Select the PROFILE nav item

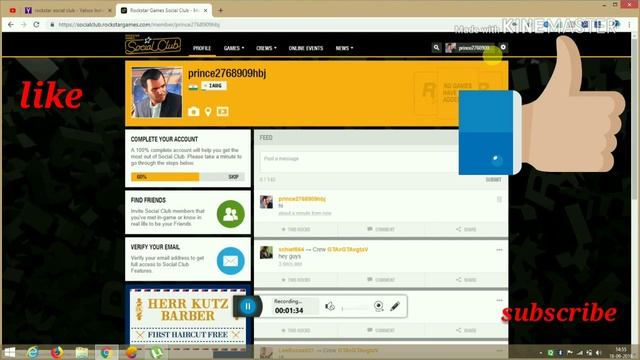coord(202,48)
